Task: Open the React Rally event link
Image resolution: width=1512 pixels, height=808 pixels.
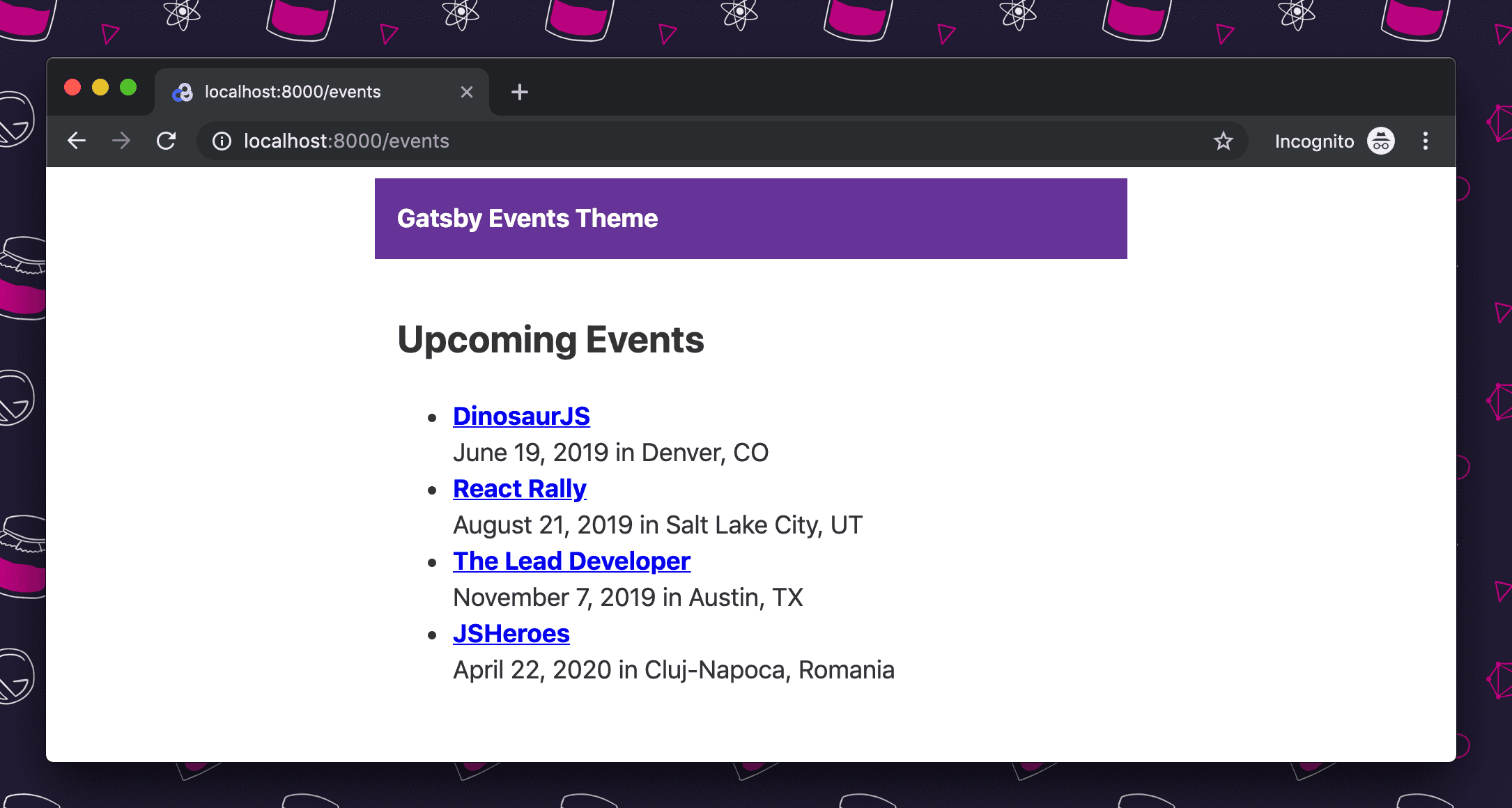Action: click(x=519, y=488)
